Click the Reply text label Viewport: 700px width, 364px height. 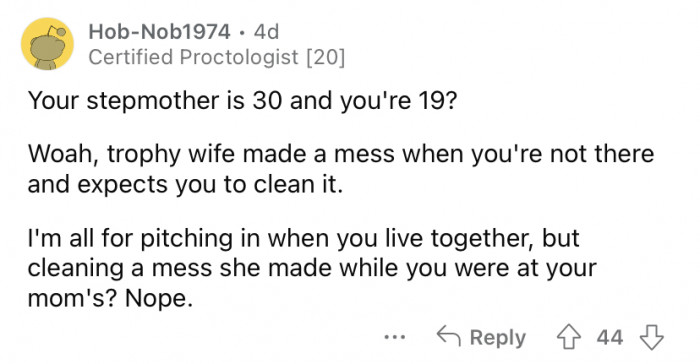tap(498, 338)
